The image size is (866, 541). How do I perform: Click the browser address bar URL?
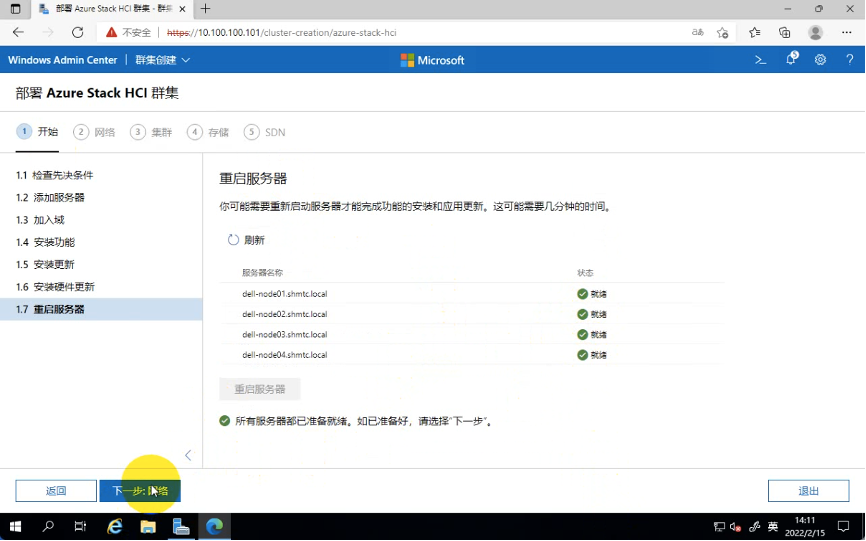[282, 33]
